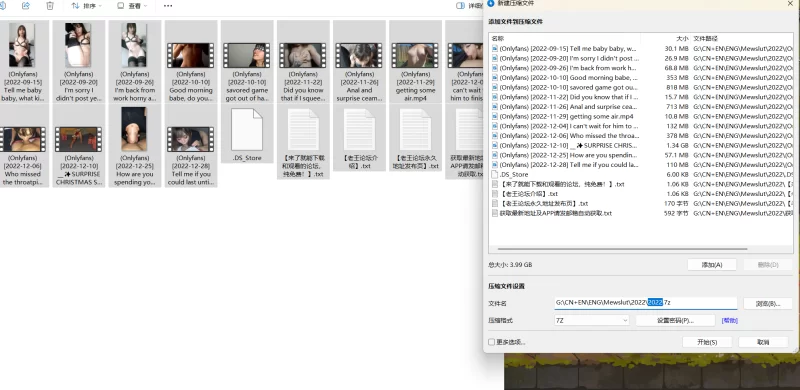Click the 取消 cancel button
The width and height of the screenshot is (800, 390).
point(763,342)
